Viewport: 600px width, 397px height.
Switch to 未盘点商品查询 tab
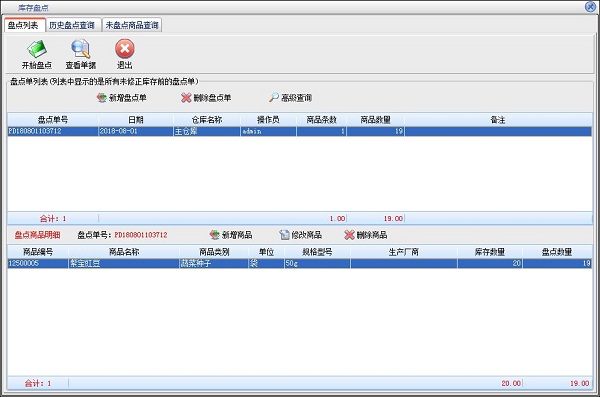(132, 25)
